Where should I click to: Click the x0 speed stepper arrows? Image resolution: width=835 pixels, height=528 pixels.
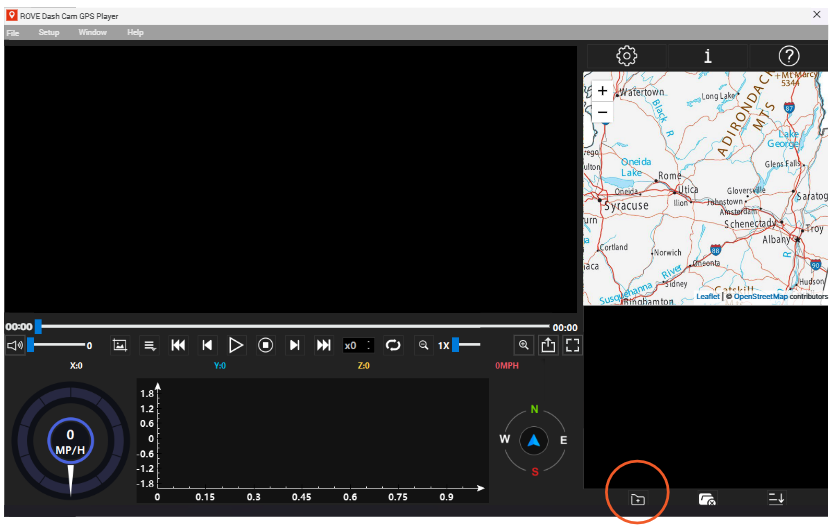(370, 345)
